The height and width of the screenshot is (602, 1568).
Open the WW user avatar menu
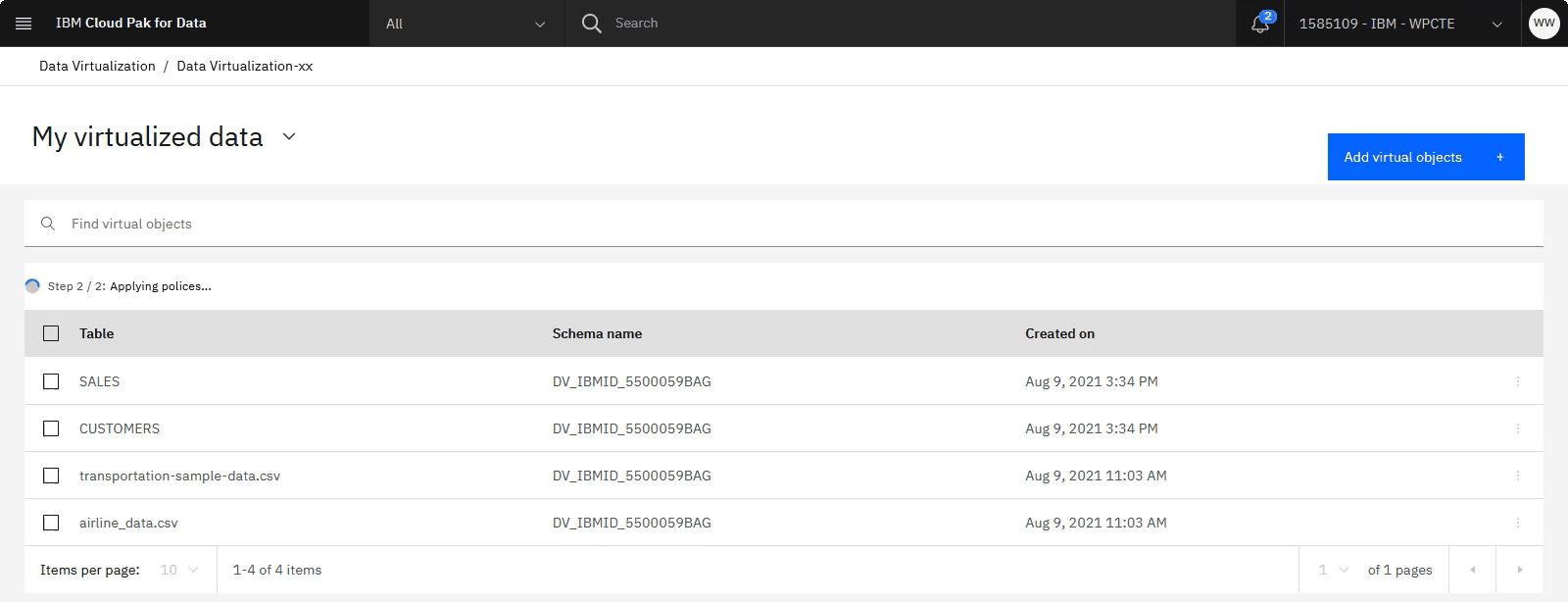(x=1543, y=24)
